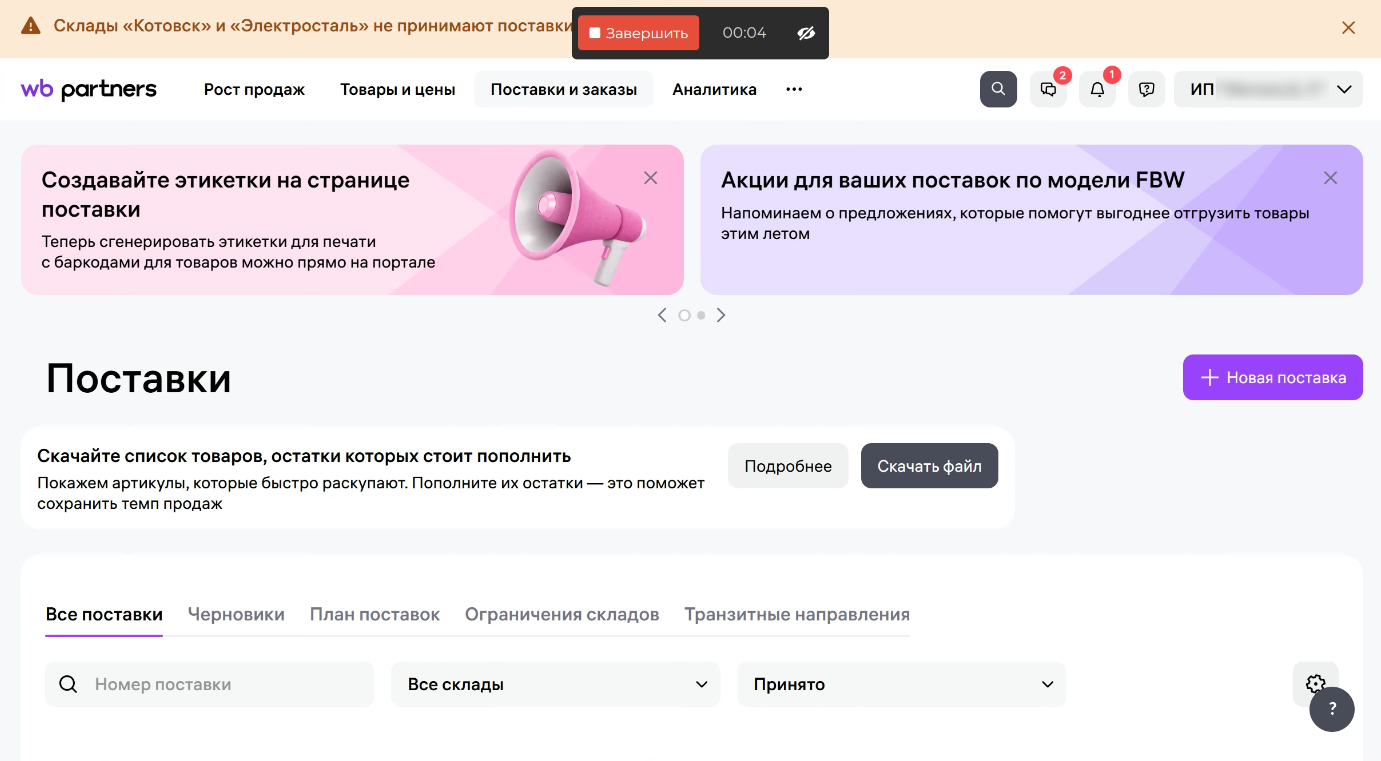1381x761 pixels.
Task: Click the Акции для ваших поставок banner
Action: (1031, 220)
